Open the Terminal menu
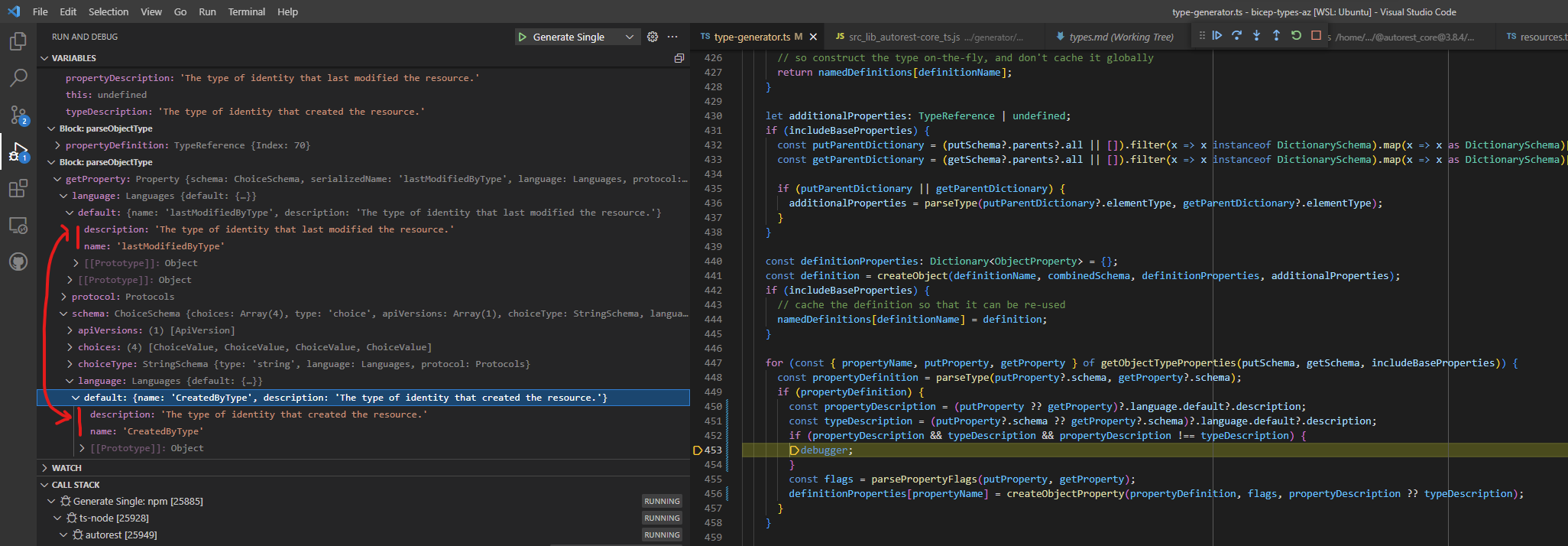The width and height of the screenshot is (1568, 546). [246, 11]
